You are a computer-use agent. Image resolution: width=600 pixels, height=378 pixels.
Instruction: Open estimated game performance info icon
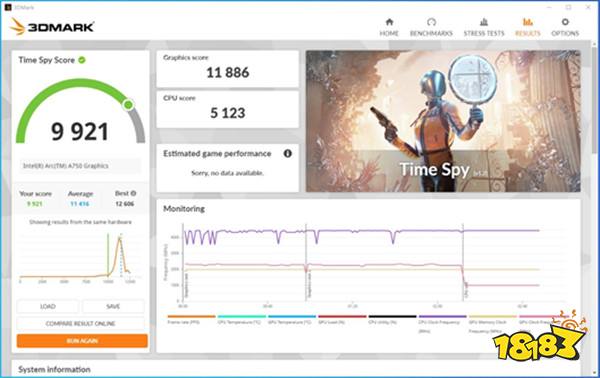click(287, 153)
